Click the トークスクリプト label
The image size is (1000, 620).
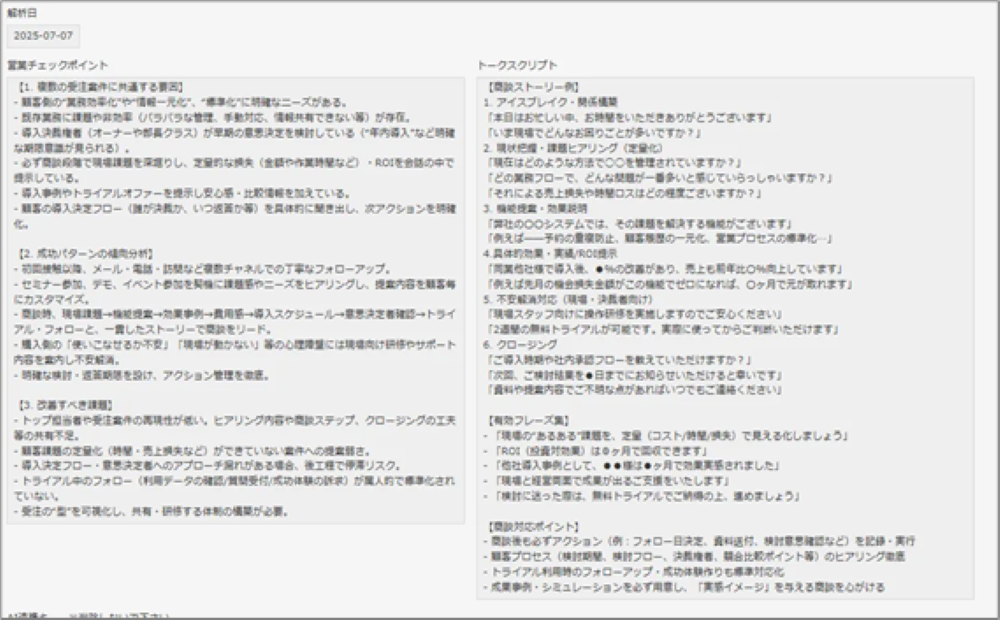pyautogui.click(x=517, y=65)
